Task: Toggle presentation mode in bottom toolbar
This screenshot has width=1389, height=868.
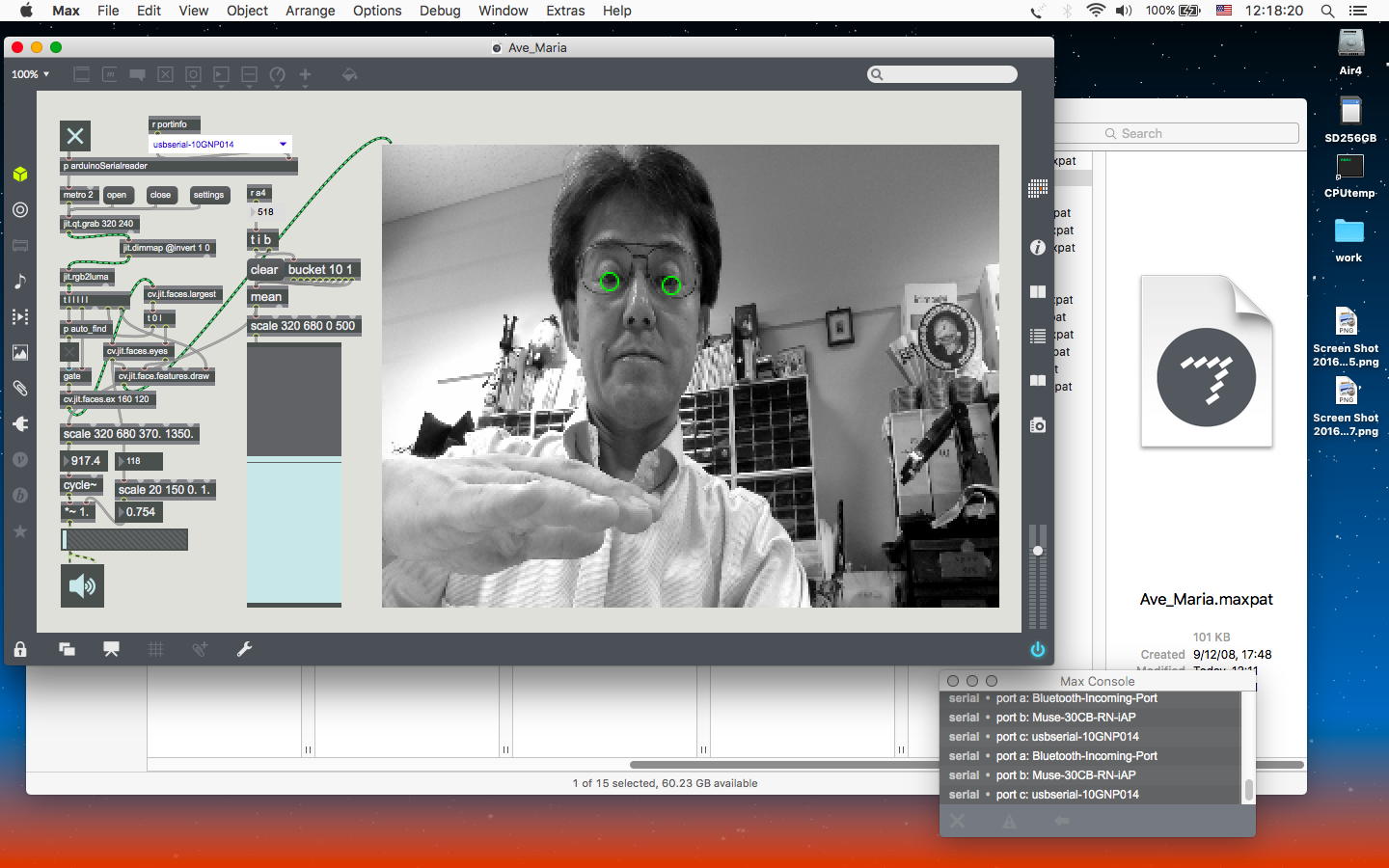Action: point(111,649)
